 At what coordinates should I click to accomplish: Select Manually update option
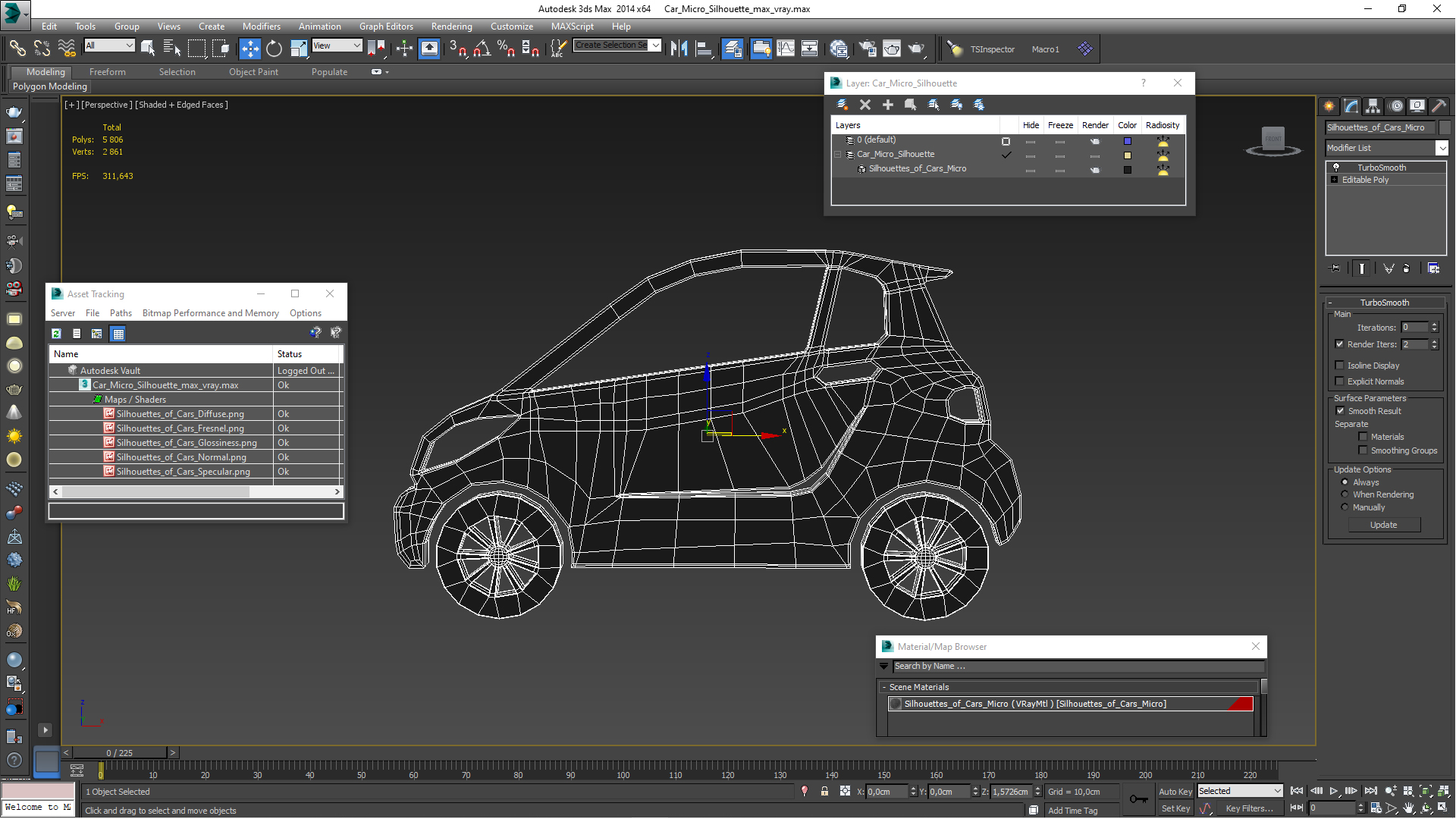coord(1345,507)
